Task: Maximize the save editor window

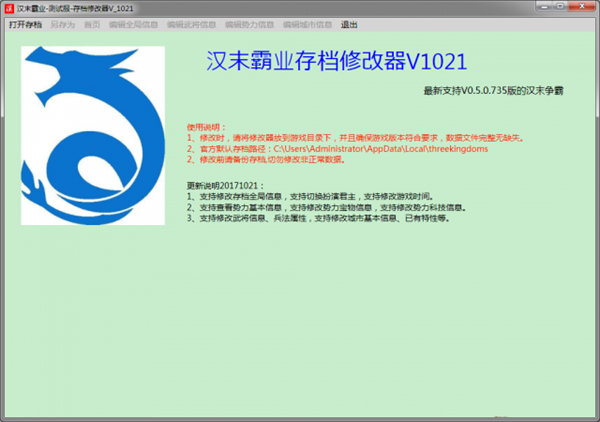Action: click(563, 7)
